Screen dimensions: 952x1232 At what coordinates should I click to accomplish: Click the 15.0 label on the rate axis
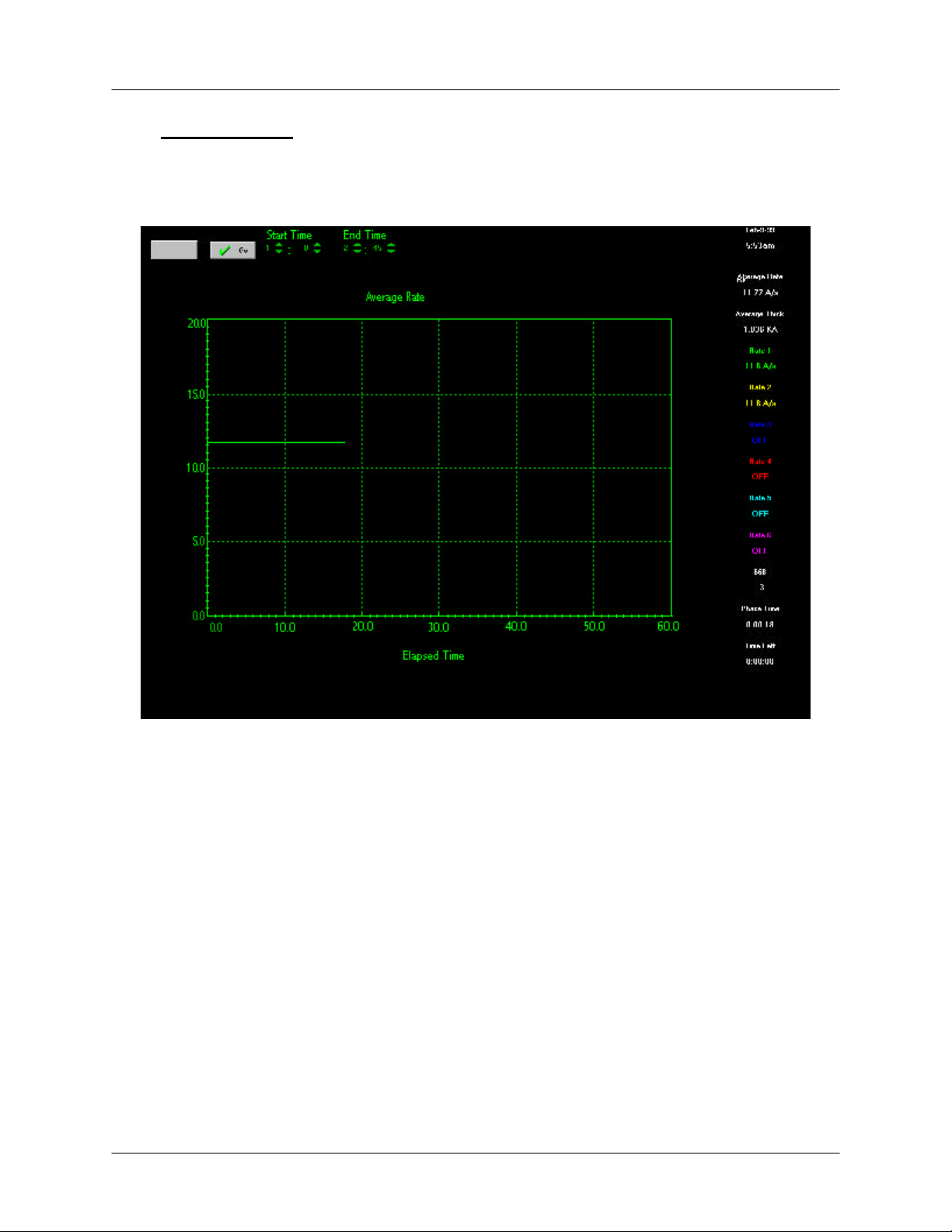196,394
